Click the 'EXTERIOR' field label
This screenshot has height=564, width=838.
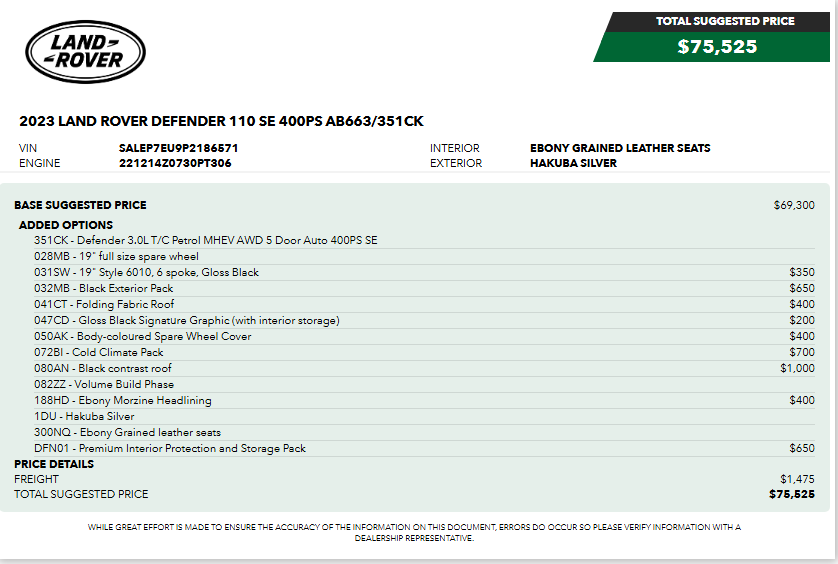pos(456,163)
